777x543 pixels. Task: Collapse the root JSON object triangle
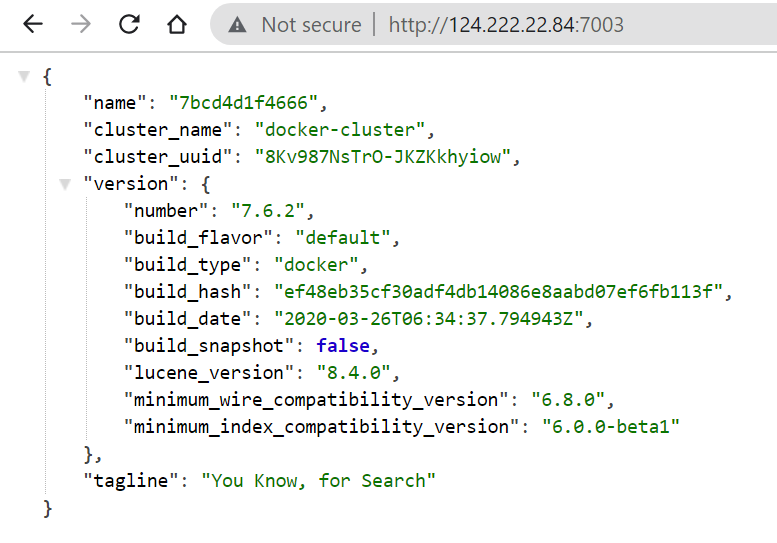24,76
